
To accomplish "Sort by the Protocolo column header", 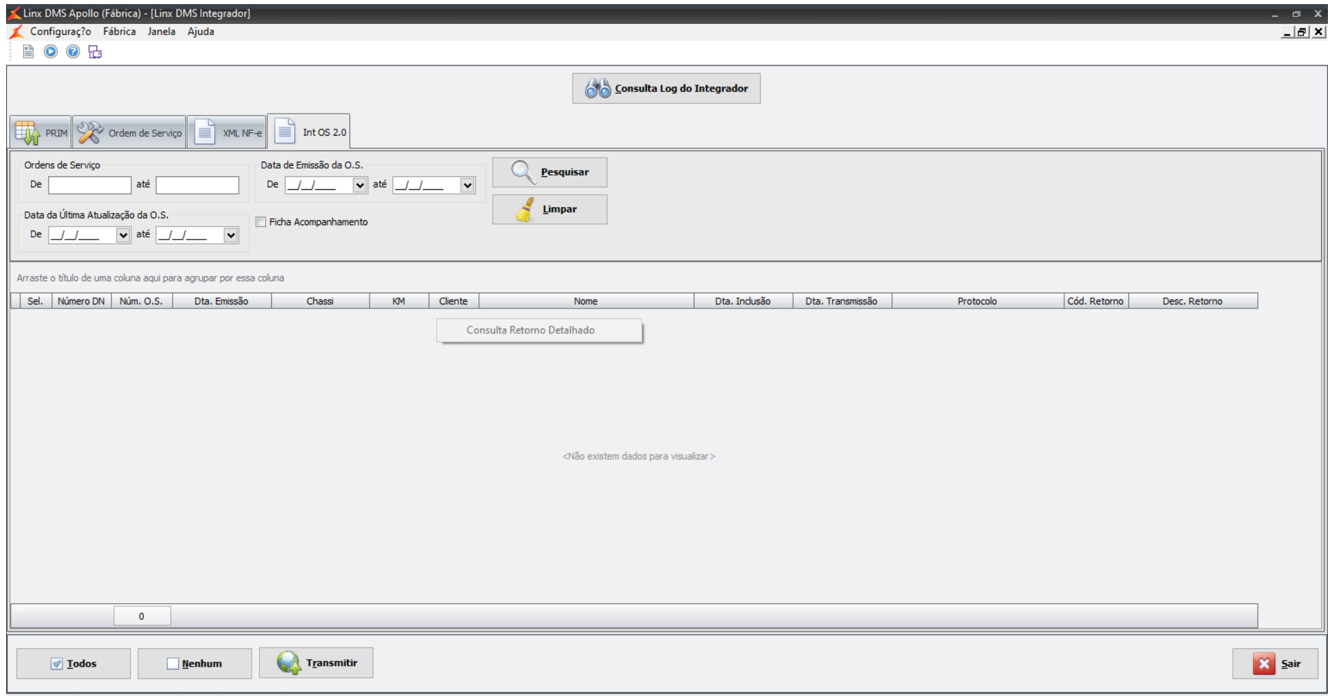I will point(978,301).
